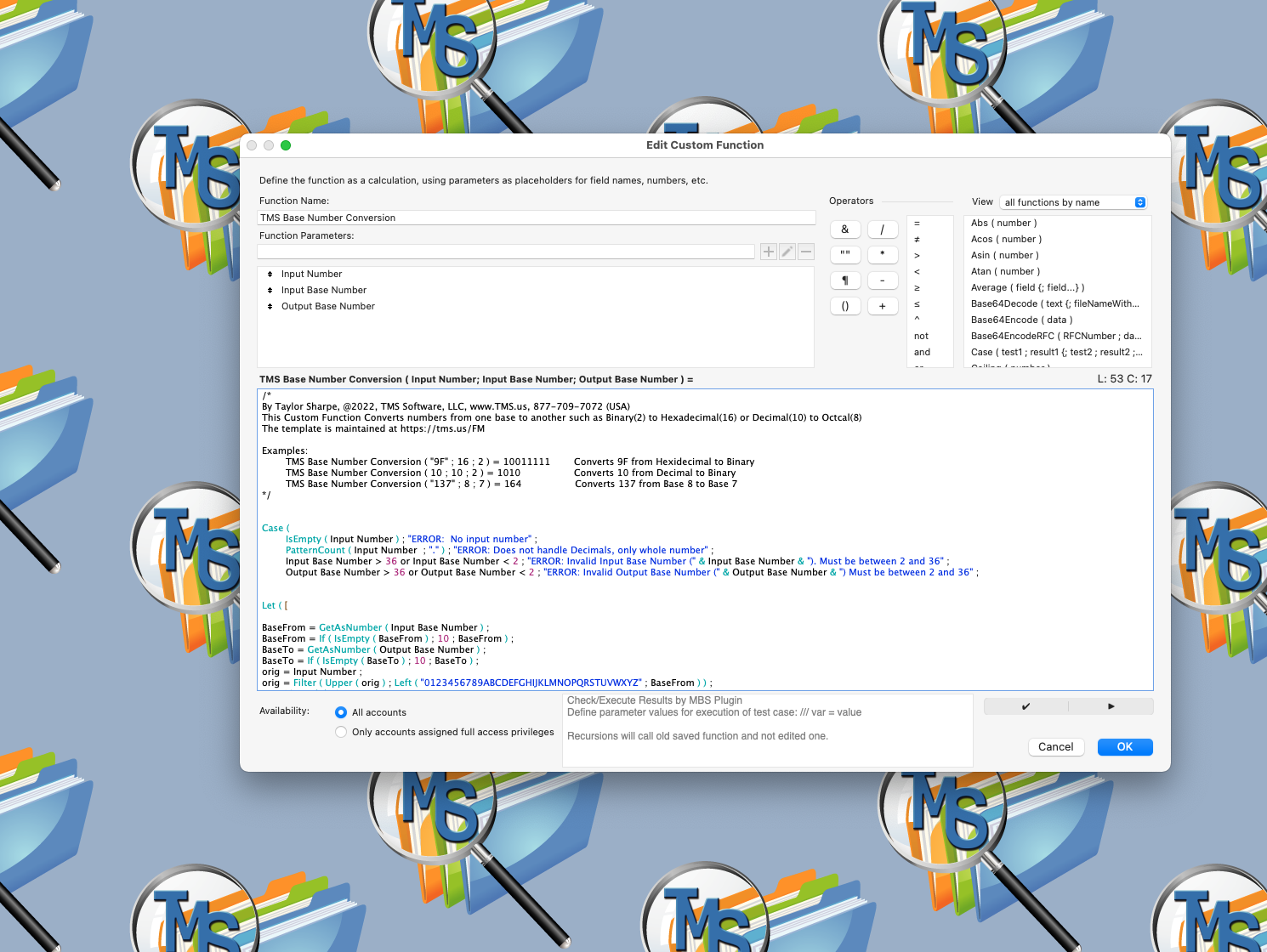
Task: Insert the double quotes operator
Action: click(x=845, y=254)
